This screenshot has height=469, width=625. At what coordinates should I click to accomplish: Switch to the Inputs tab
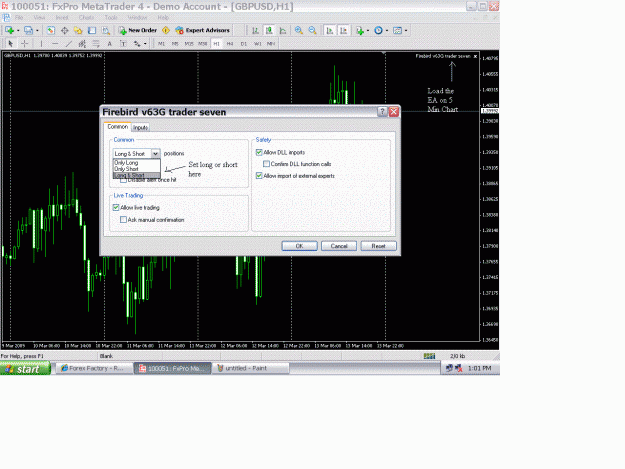[140, 128]
